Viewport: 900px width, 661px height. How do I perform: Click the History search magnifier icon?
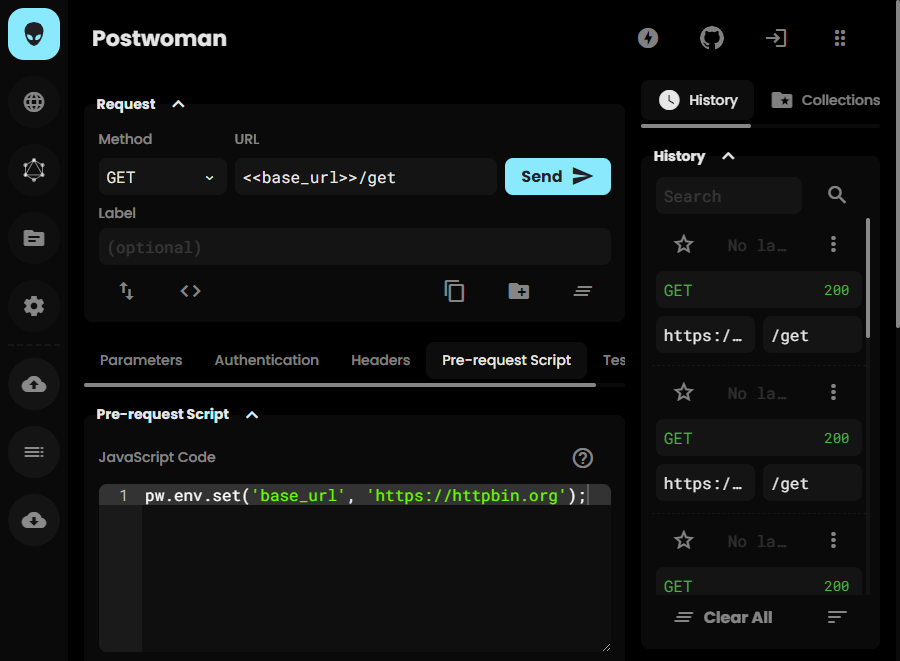point(837,195)
